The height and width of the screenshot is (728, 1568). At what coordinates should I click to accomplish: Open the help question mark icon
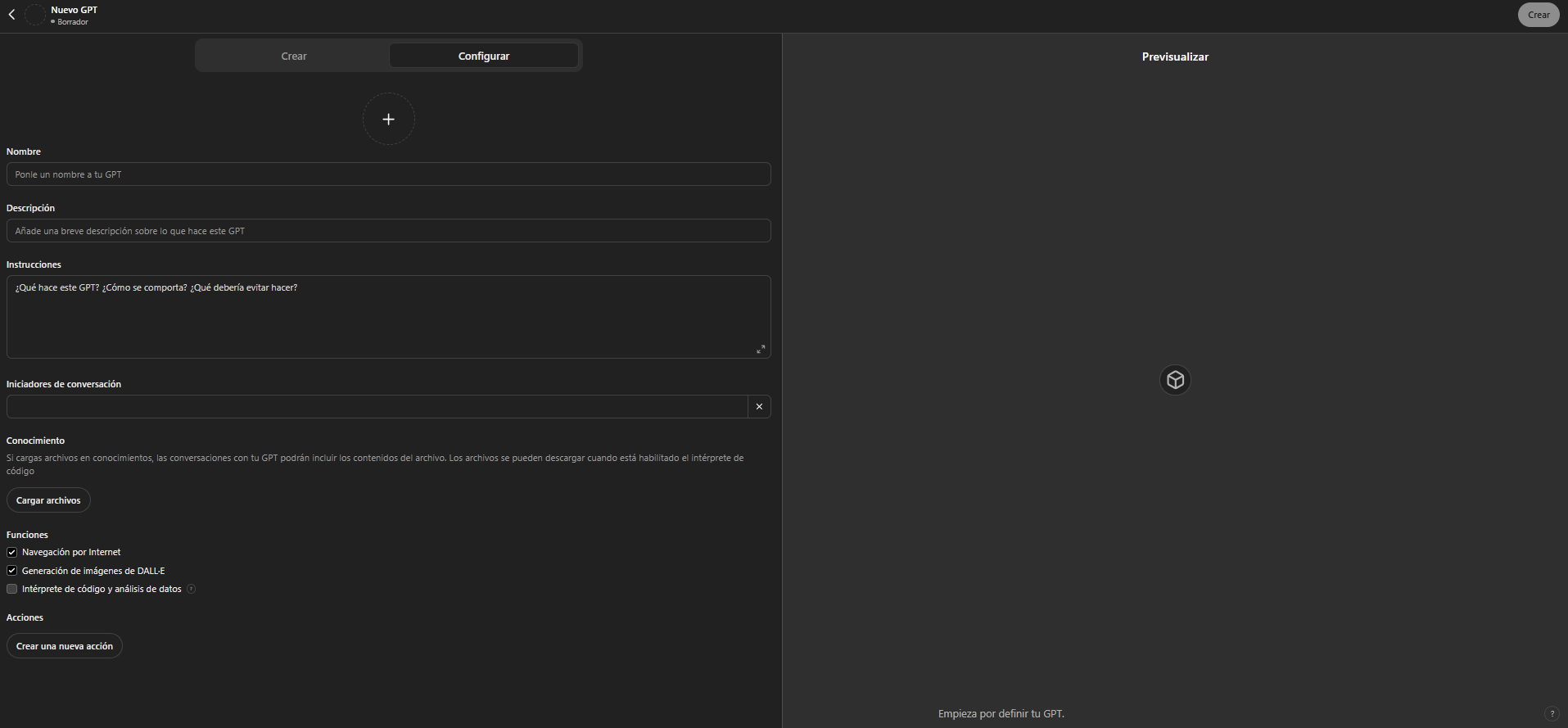1552,714
